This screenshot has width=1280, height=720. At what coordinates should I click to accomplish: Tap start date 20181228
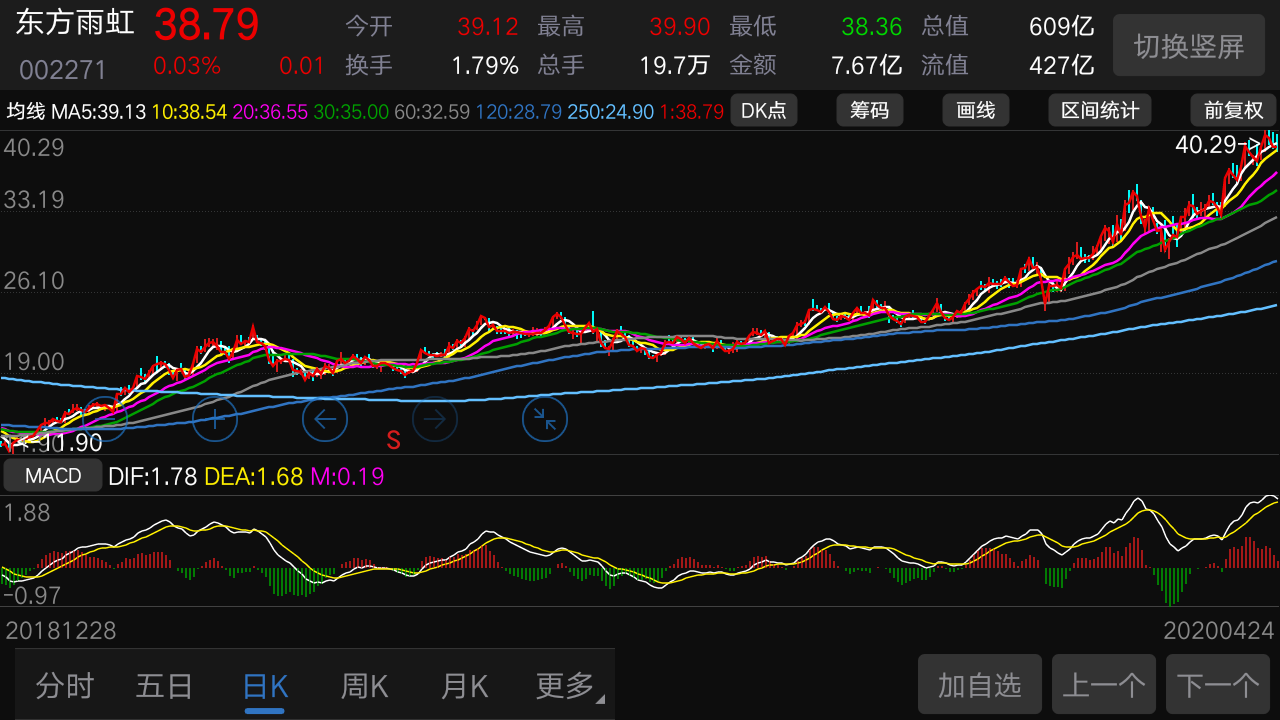point(61,631)
